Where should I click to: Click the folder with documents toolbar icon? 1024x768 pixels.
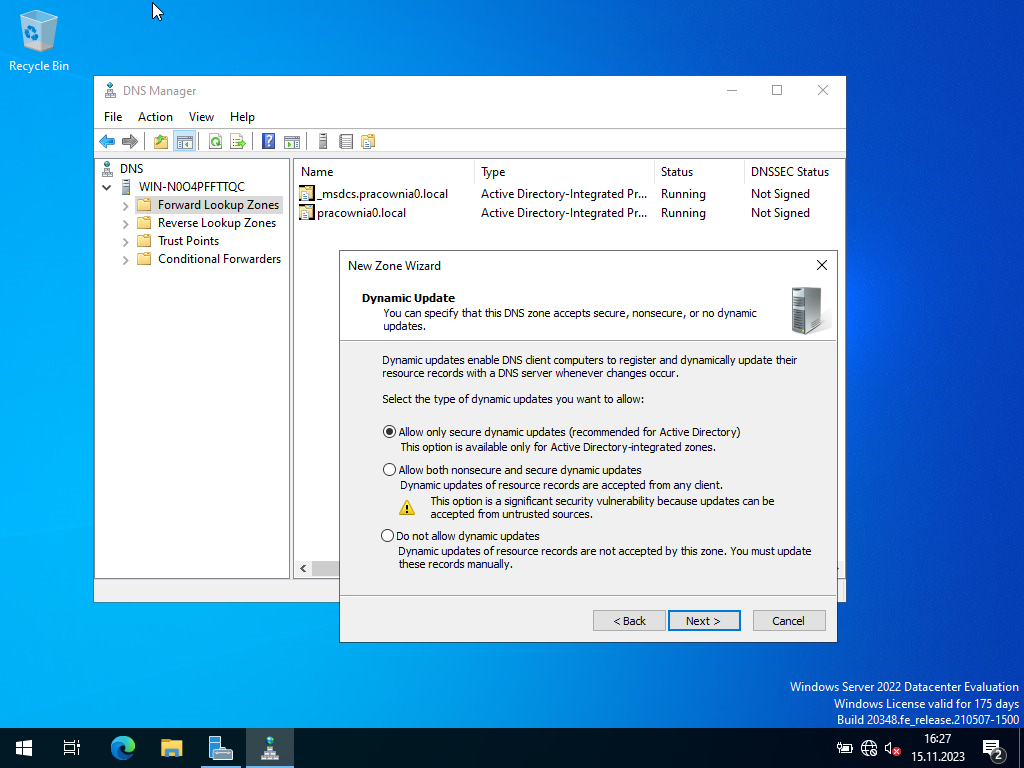click(368, 141)
